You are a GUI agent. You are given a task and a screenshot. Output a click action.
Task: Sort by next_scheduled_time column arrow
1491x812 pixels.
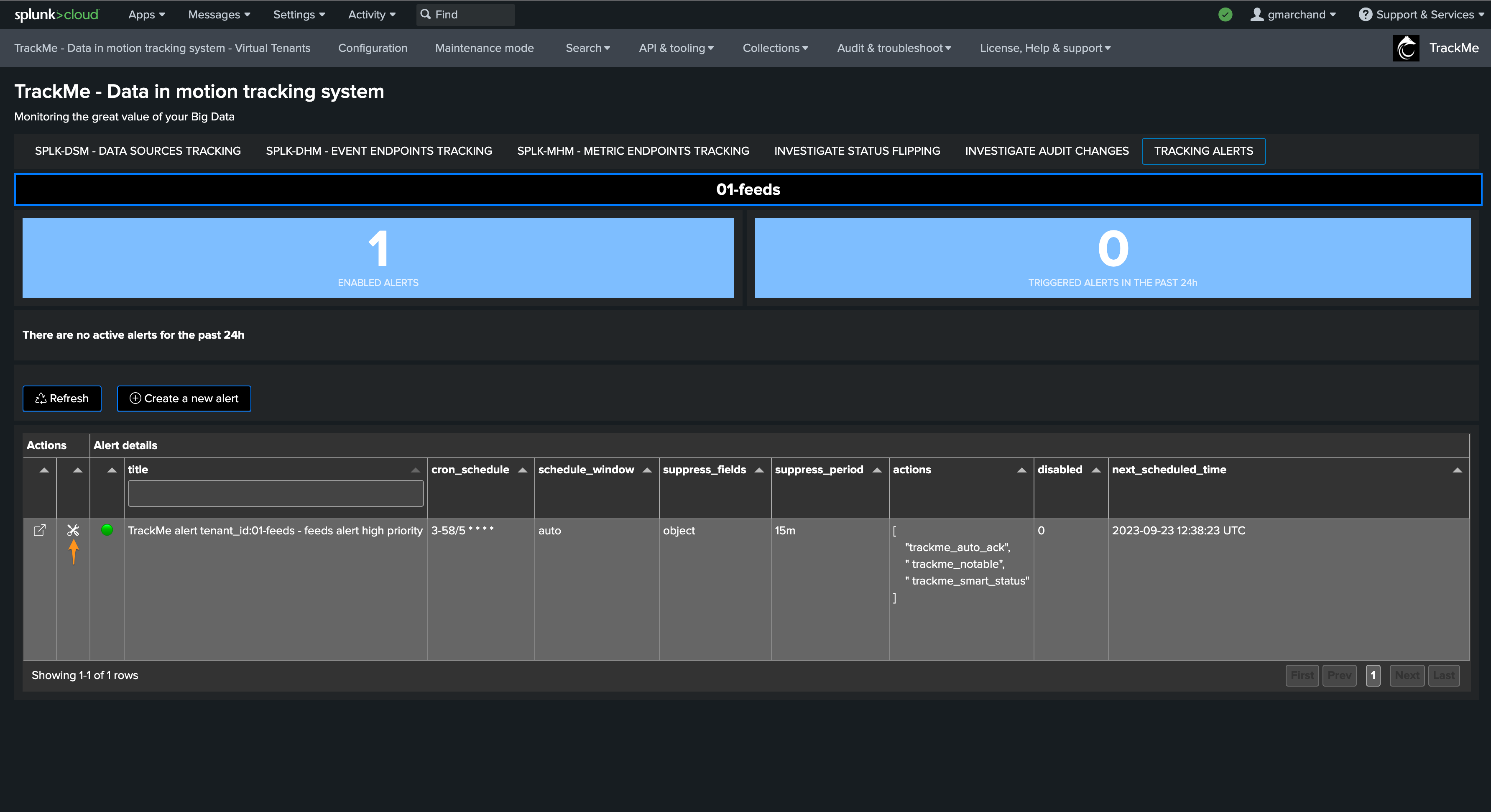(1457, 470)
